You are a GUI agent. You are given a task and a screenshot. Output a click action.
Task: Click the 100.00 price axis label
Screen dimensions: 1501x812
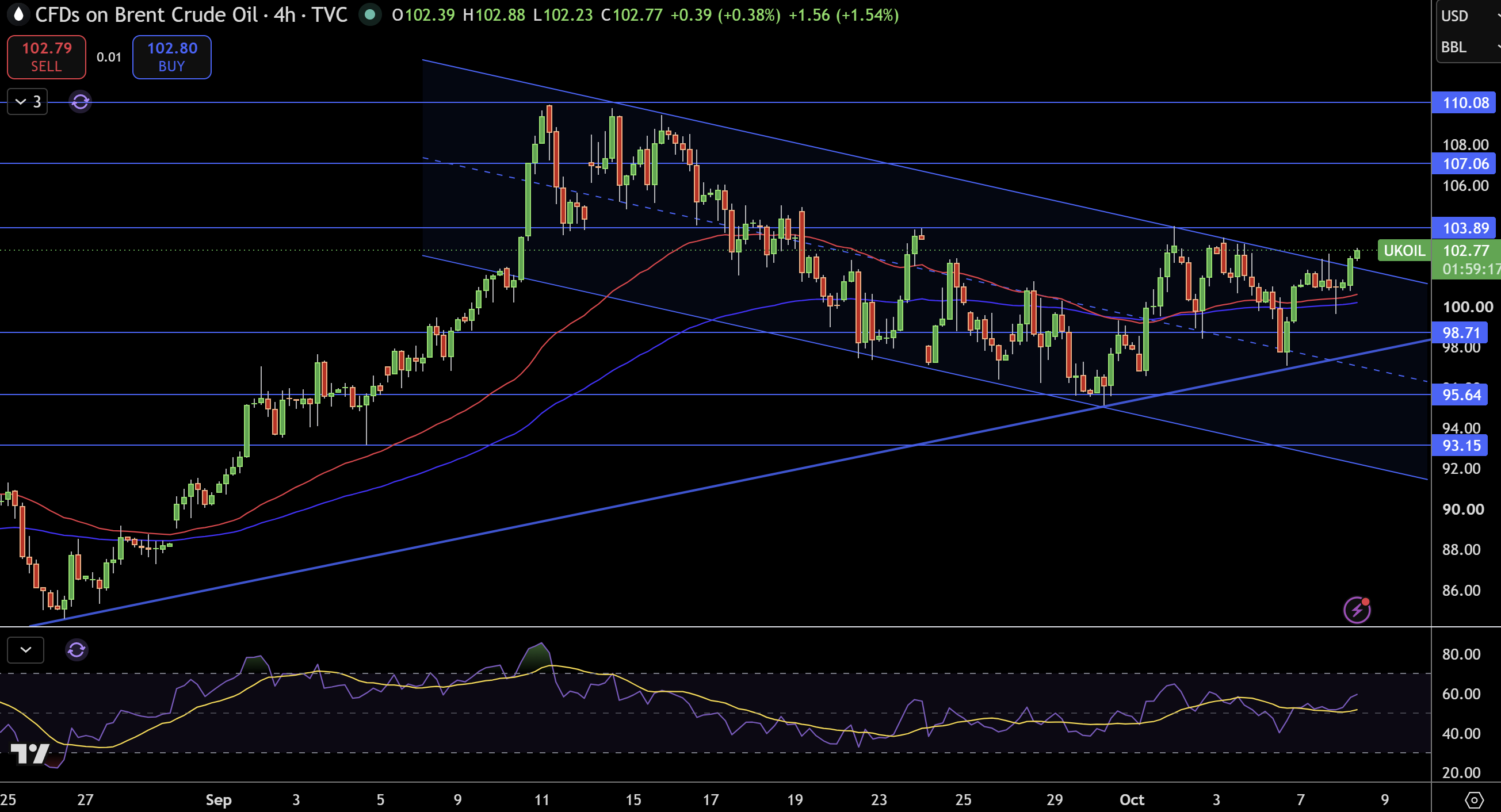[x=1467, y=307]
